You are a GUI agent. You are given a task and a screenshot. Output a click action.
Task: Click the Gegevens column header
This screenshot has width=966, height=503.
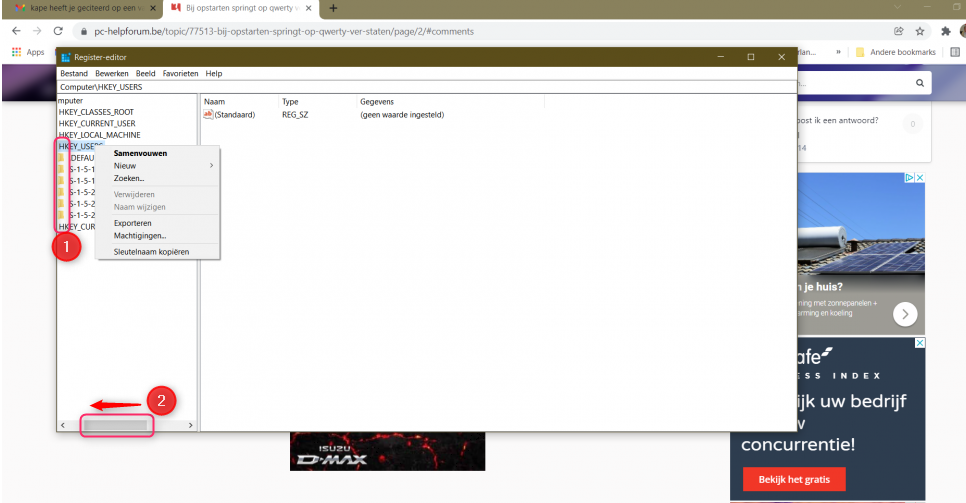(450, 102)
